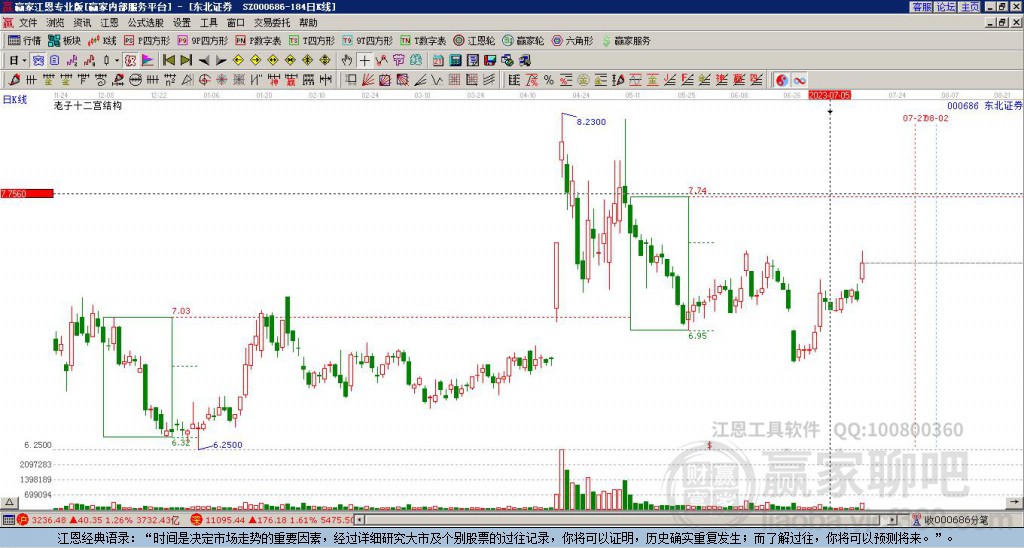Open the 公式选股 menu
This screenshot has width=1024, height=548.
(146, 23)
